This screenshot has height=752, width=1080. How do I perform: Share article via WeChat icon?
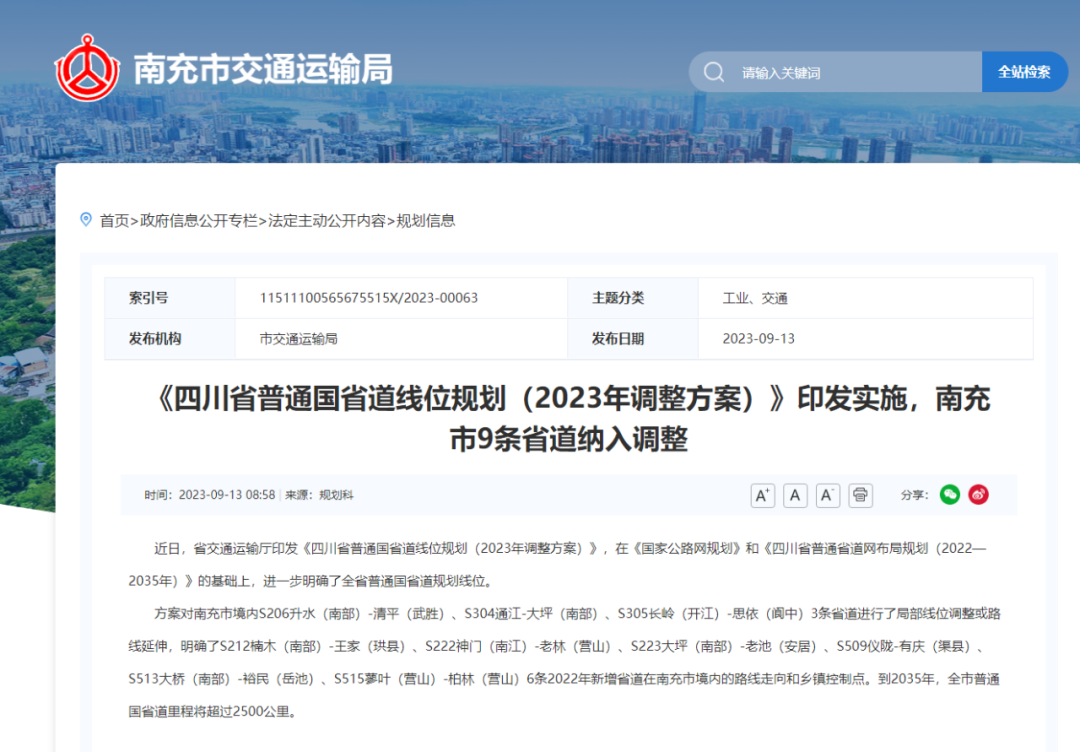click(x=950, y=494)
